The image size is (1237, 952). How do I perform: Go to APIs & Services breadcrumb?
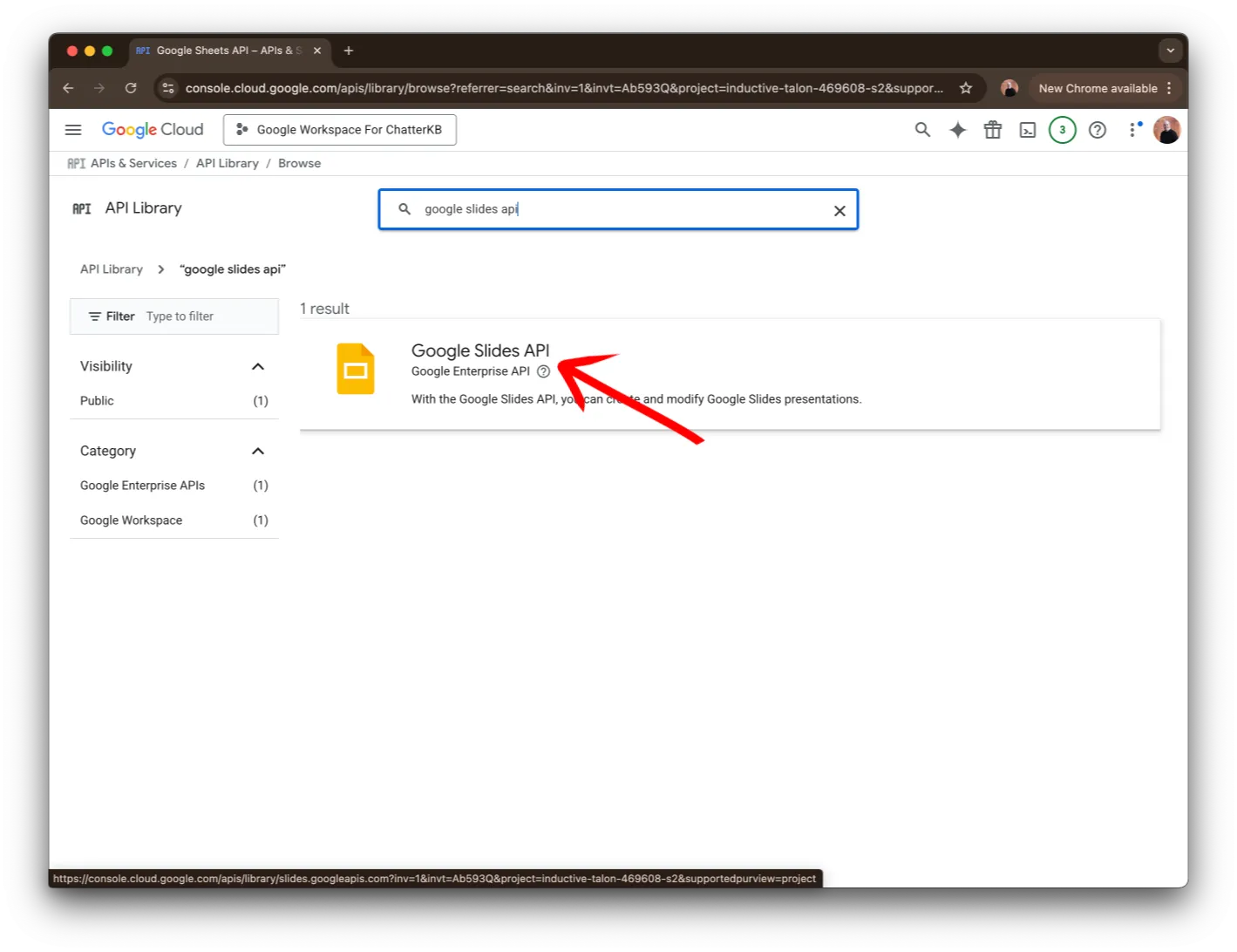pyautogui.click(x=133, y=163)
